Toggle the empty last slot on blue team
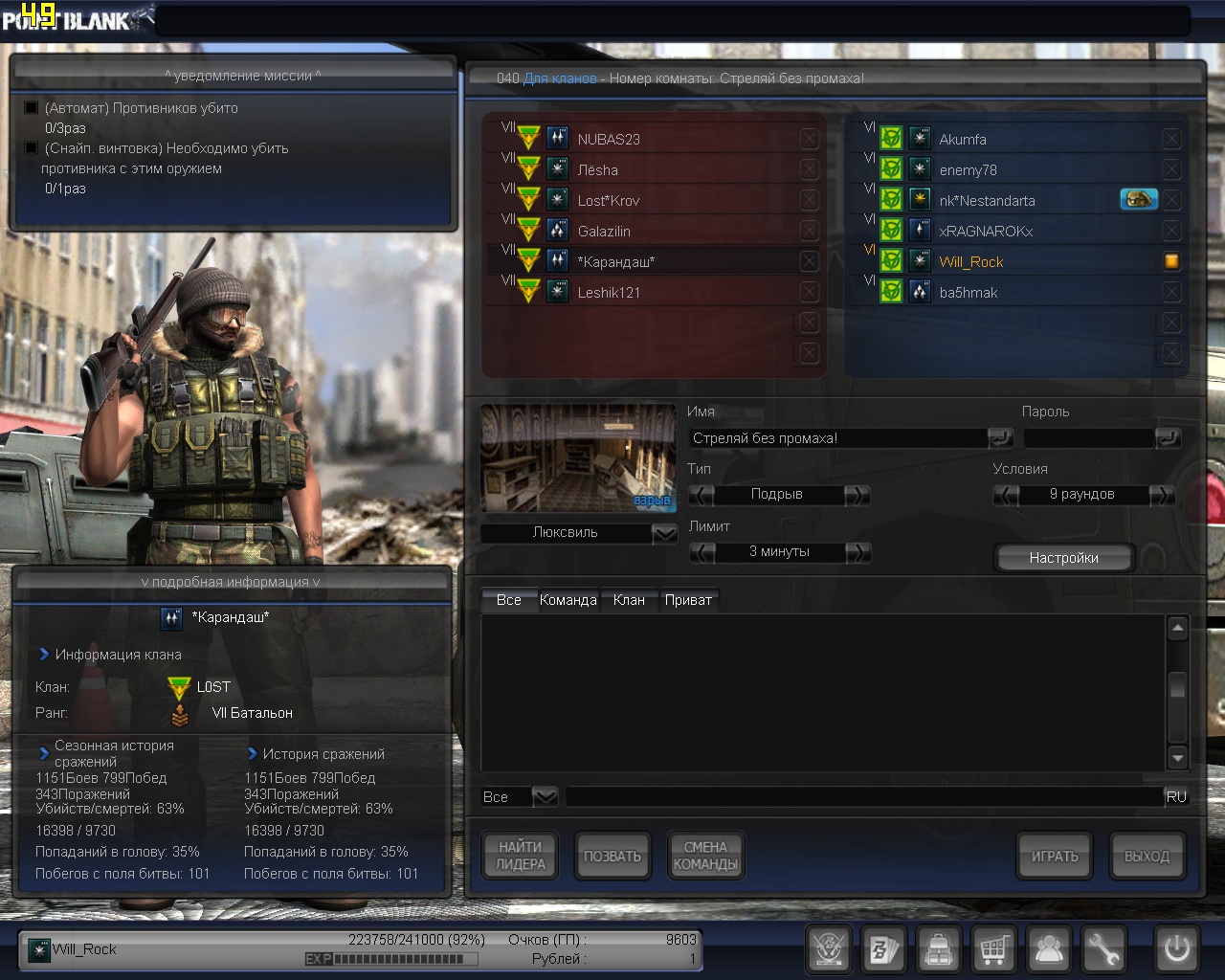 [1170, 353]
